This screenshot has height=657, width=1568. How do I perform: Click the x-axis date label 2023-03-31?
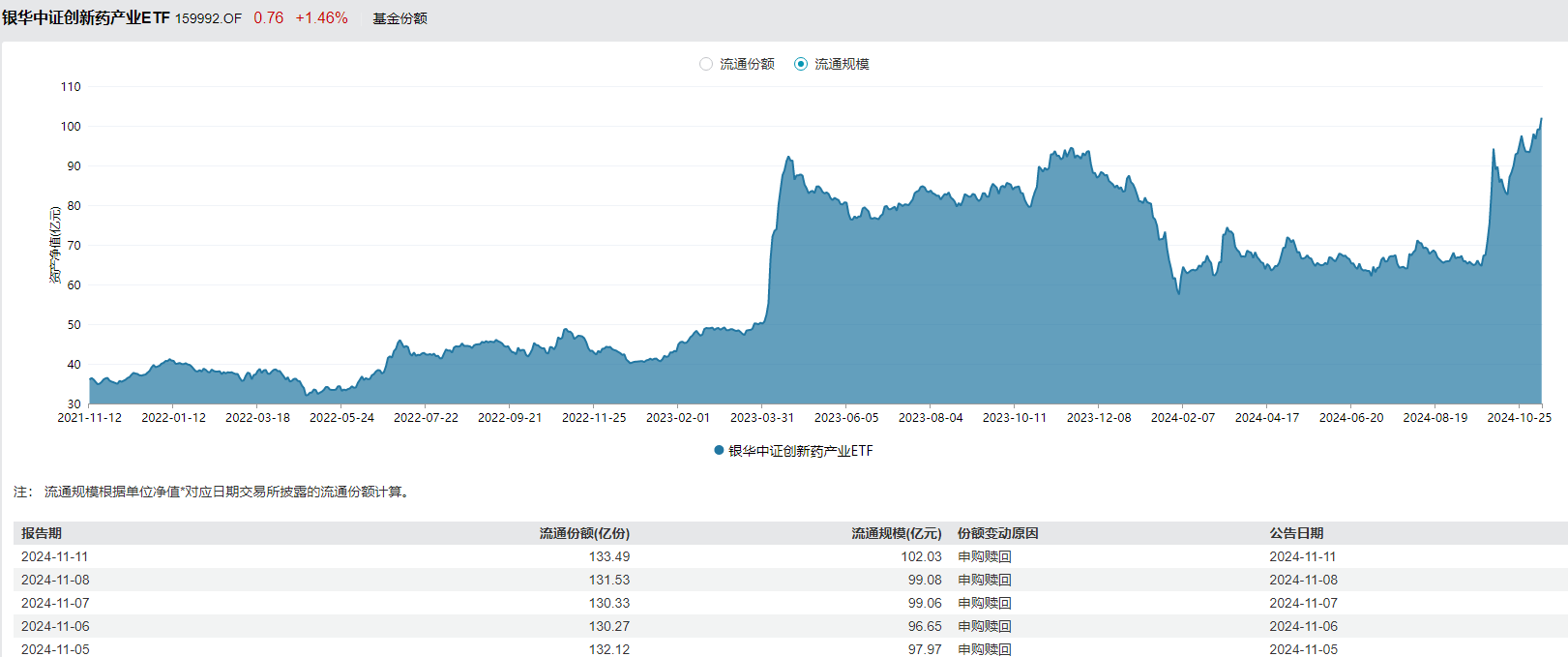coord(762,417)
